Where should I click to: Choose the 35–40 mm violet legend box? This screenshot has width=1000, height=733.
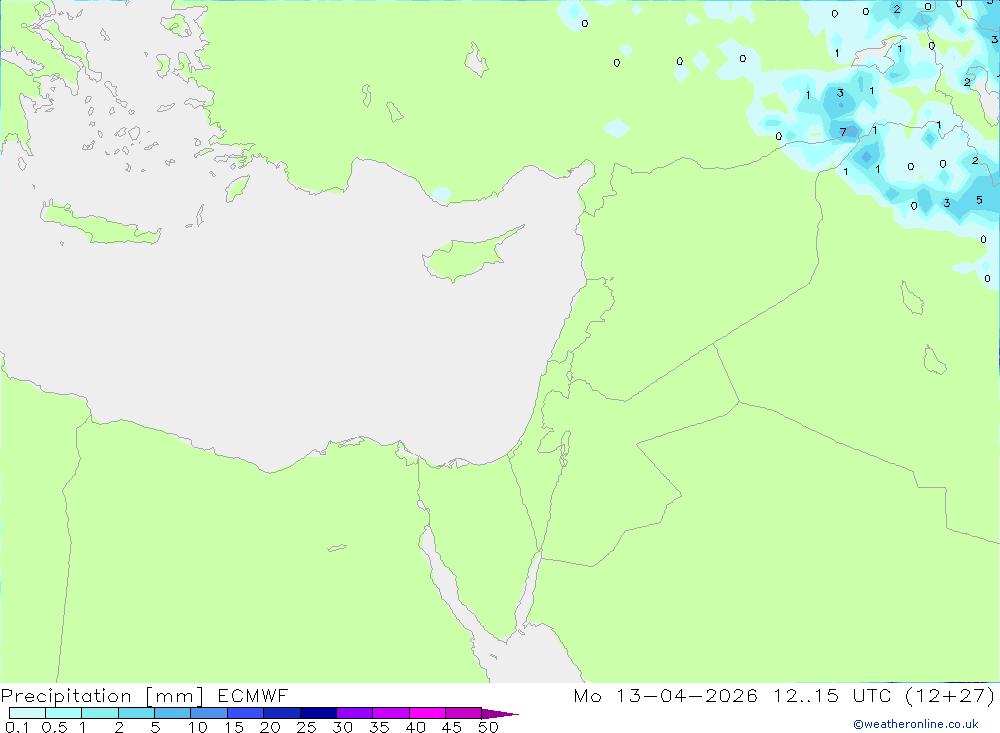tap(391, 713)
